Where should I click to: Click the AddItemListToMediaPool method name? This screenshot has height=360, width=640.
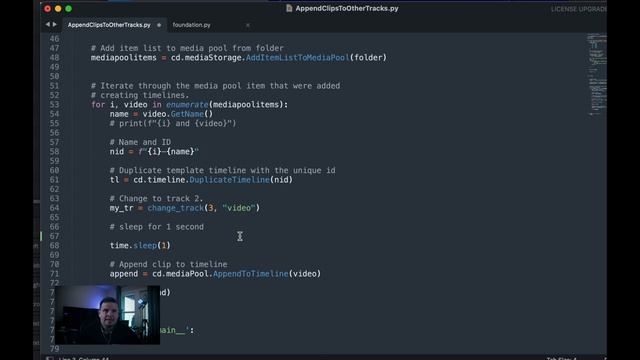pyautogui.click(x=298, y=58)
